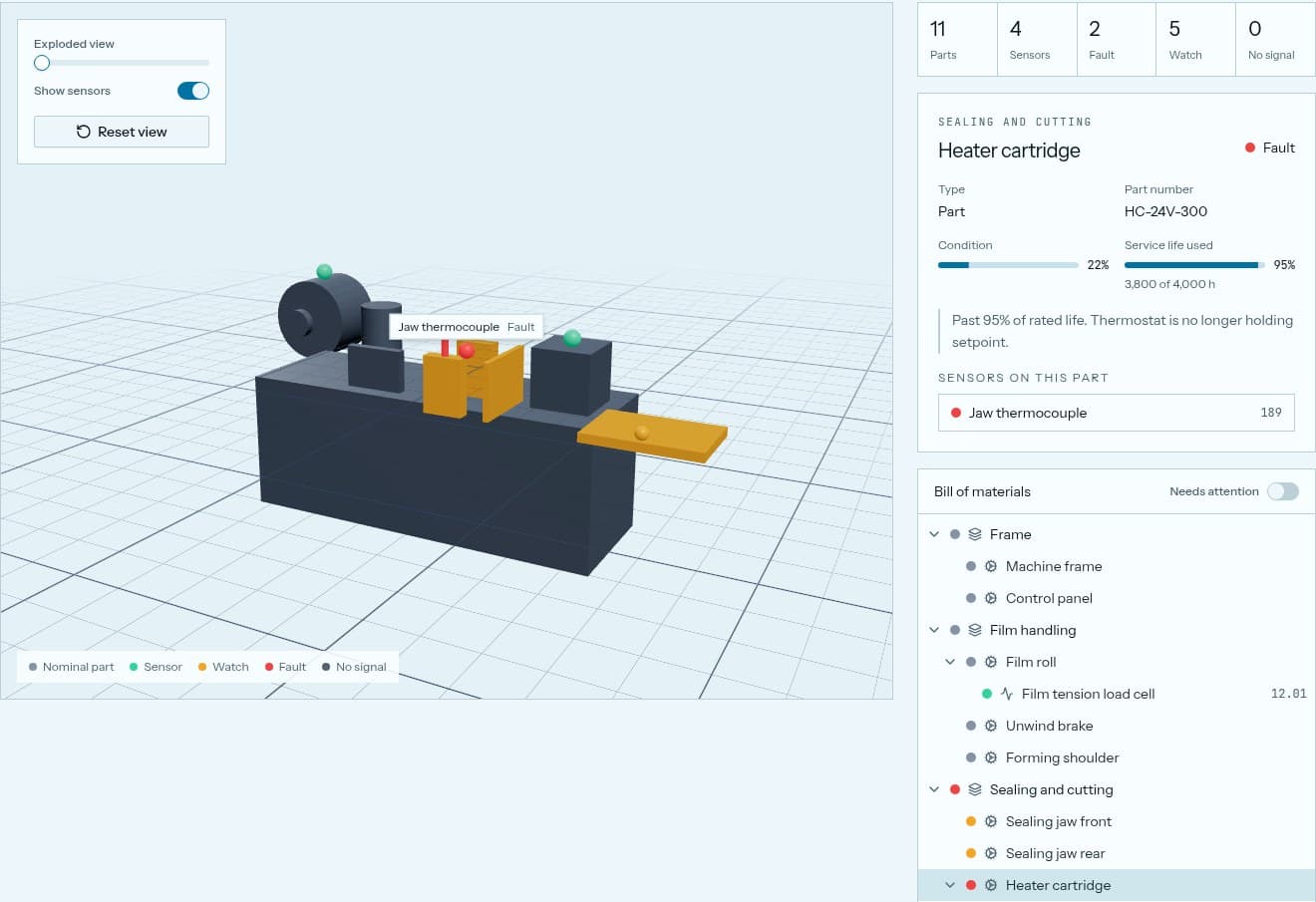Select Unwind brake in bill of materials

pos(1117,726)
